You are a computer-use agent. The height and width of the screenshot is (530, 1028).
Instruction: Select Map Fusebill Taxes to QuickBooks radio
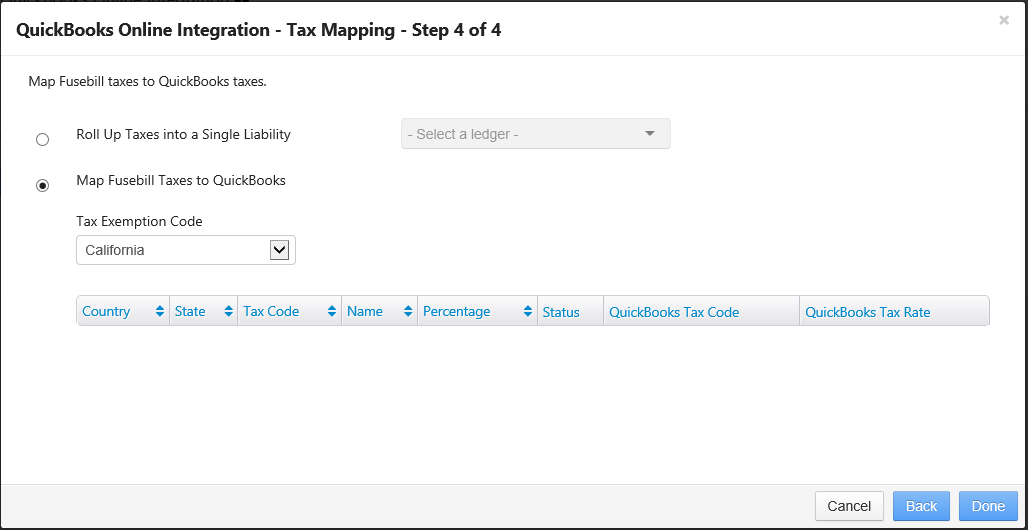[43, 186]
